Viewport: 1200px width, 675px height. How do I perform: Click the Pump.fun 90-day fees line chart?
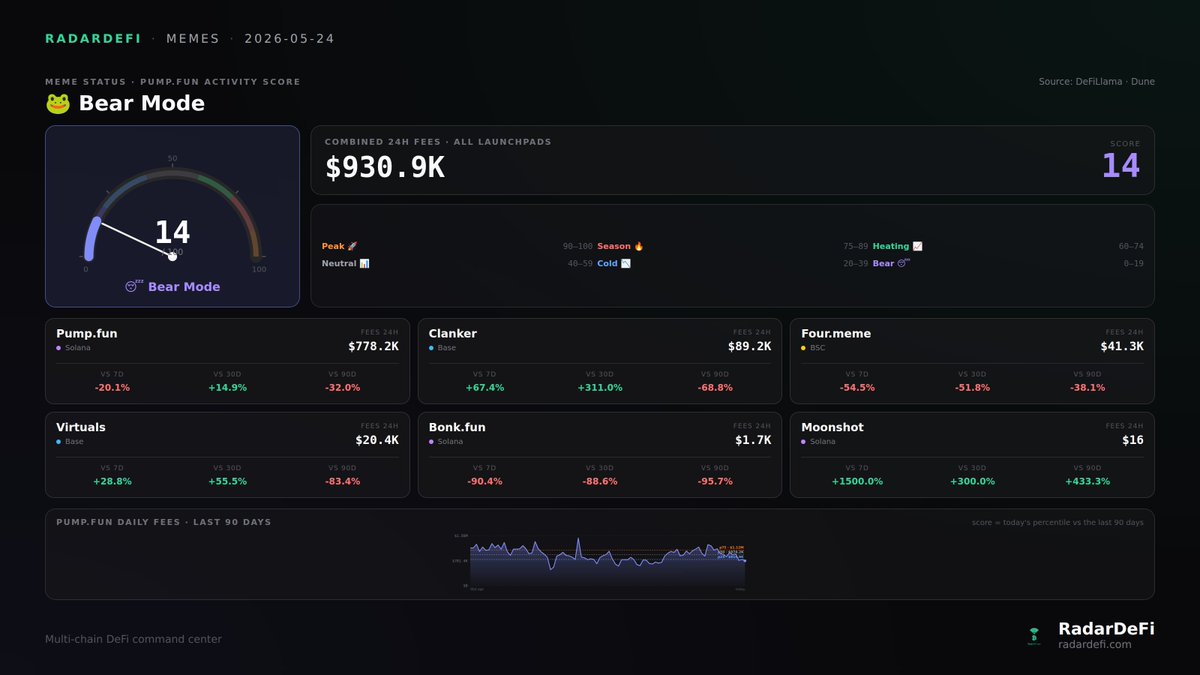[600, 562]
